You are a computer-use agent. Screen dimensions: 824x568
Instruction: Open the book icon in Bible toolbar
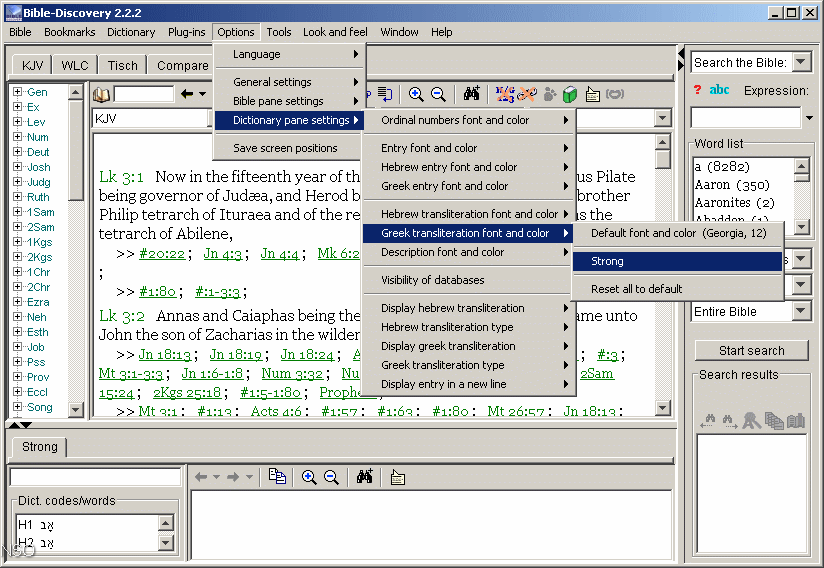pyautogui.click(x=101, y=95)
